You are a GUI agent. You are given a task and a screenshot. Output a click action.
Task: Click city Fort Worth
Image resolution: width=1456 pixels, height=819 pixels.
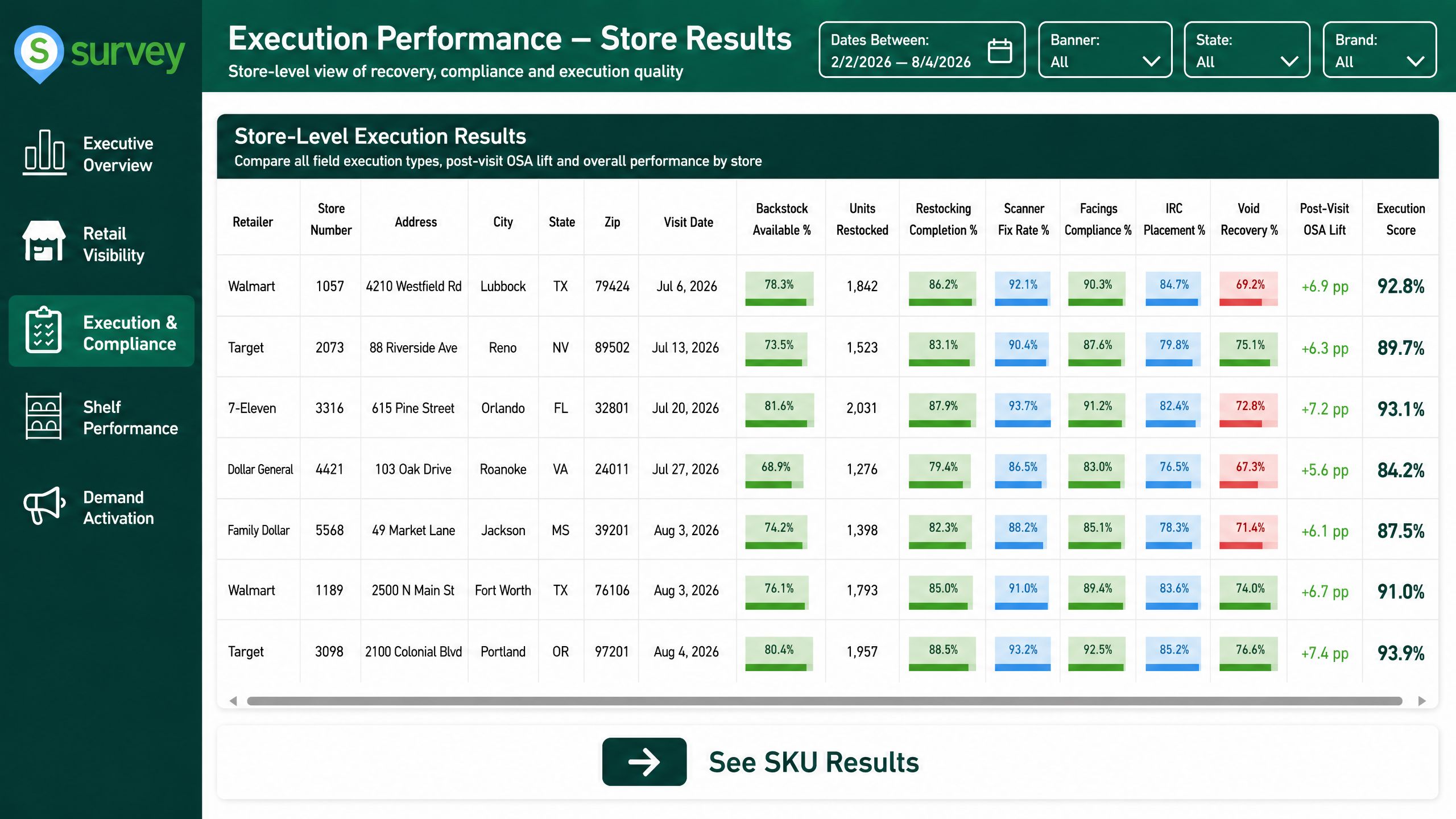pos(503,590)
